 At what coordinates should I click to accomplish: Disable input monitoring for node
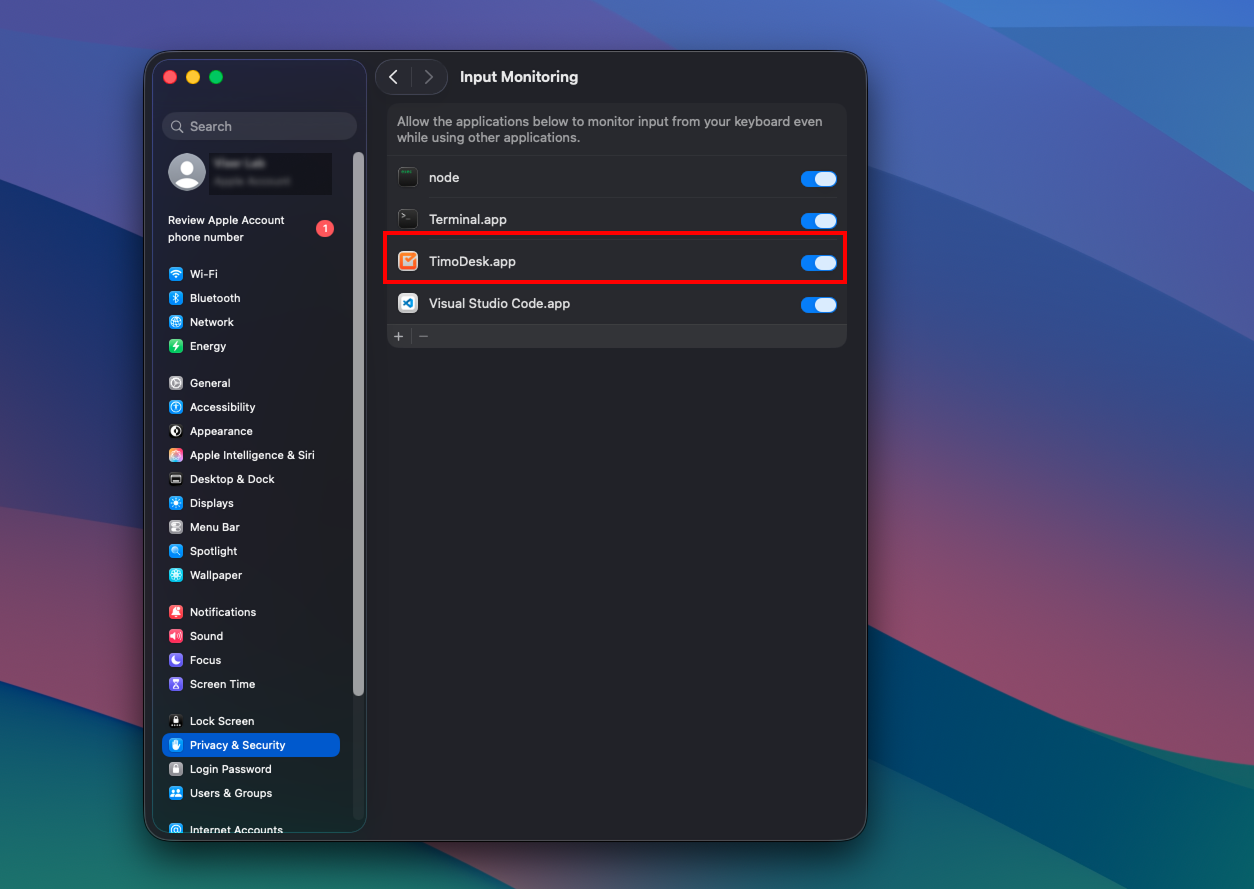[x=818, y=179]
